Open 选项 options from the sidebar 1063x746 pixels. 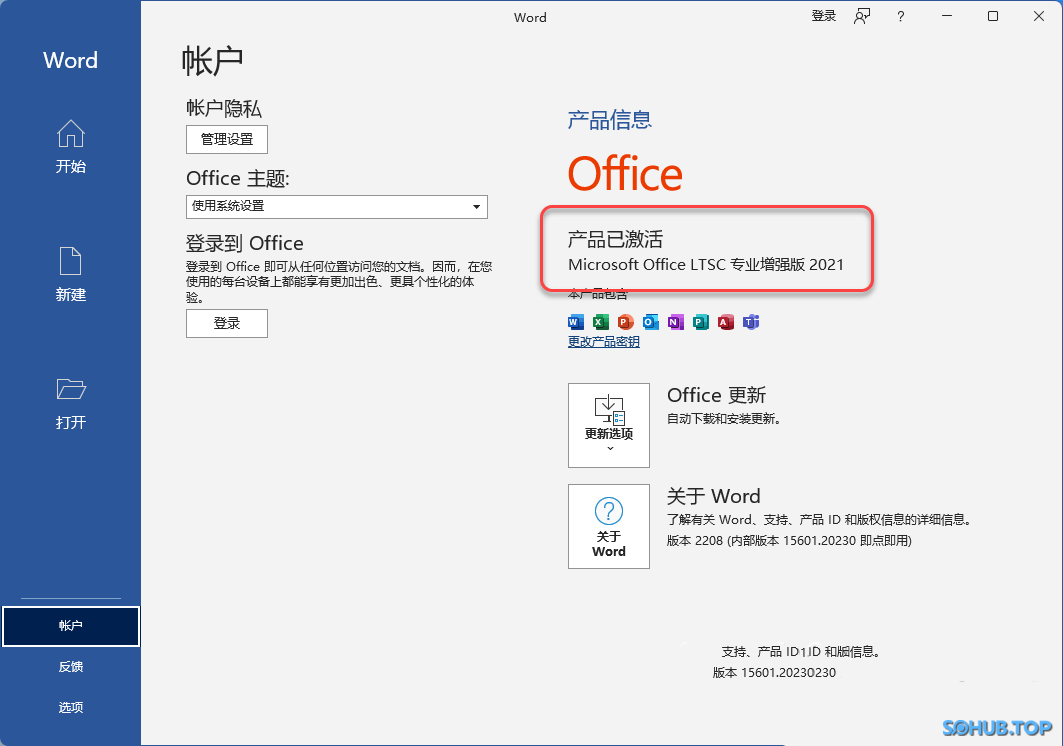(x=71, y=707)
